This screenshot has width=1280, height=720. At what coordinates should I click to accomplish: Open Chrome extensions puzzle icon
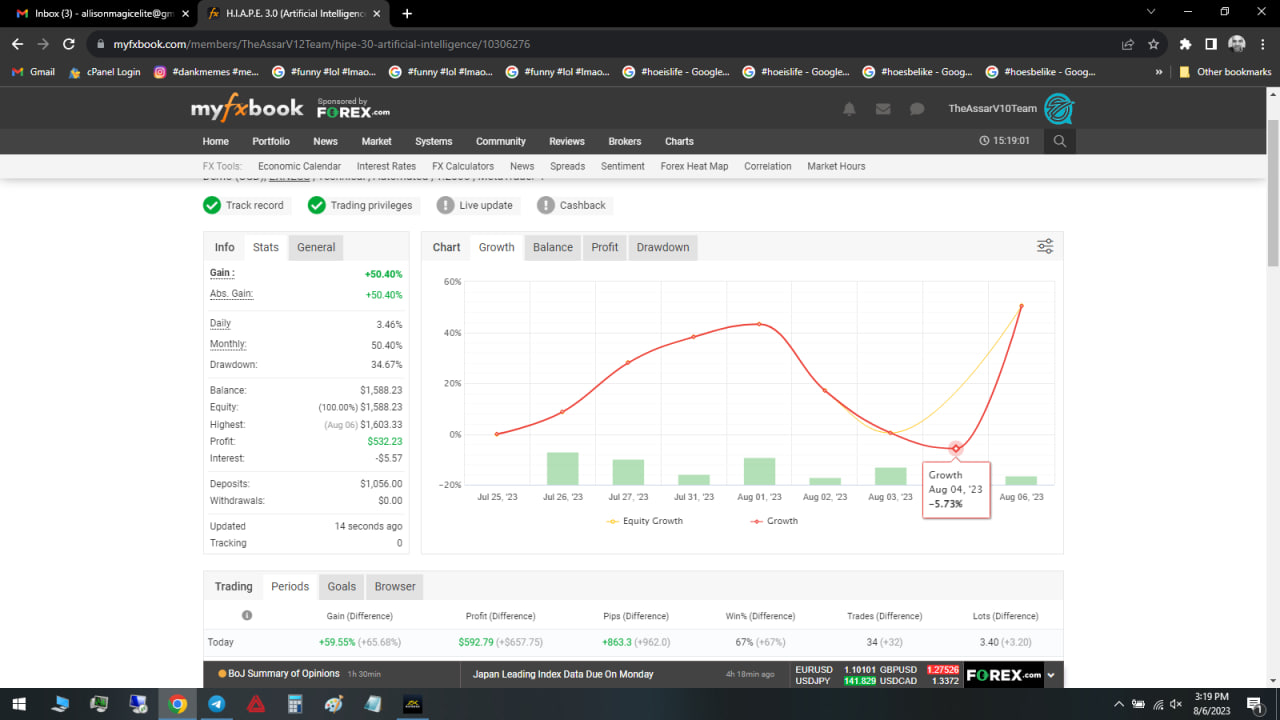point(1186,44)
